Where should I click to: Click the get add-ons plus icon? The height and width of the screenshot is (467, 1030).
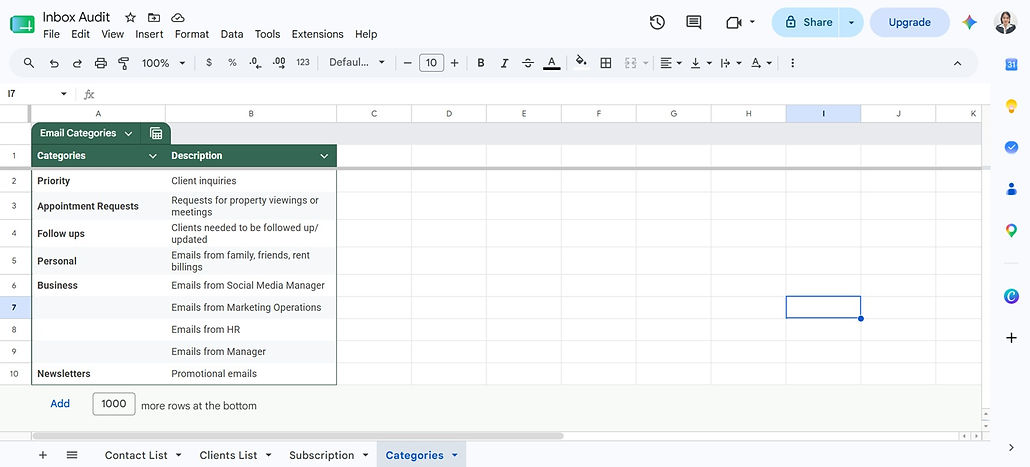pos(1012,338)
